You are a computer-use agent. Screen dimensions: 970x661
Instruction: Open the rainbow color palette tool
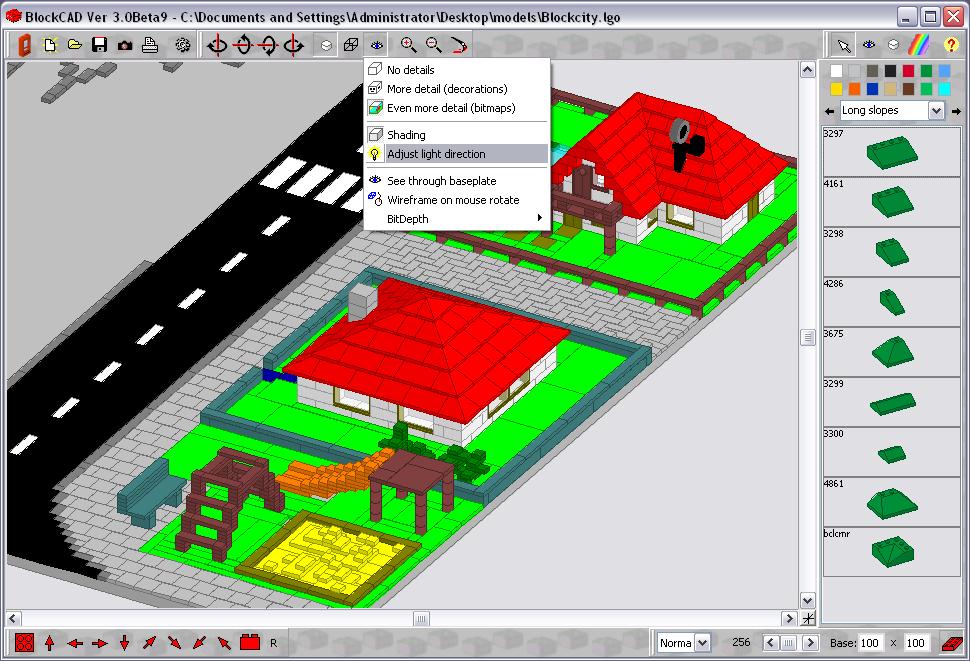click(919, 45)
